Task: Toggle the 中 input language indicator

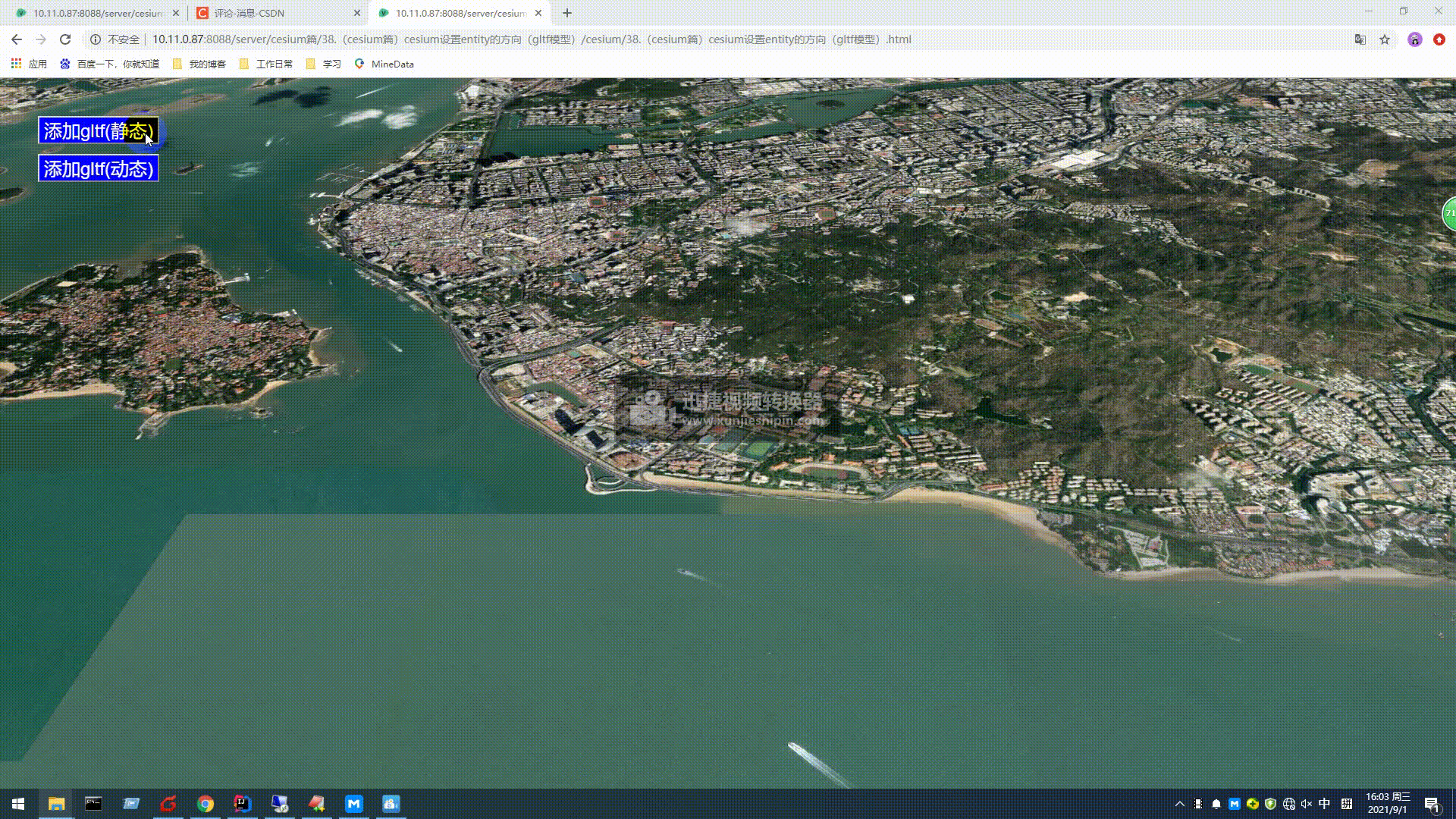Action: click(1325, 804)
